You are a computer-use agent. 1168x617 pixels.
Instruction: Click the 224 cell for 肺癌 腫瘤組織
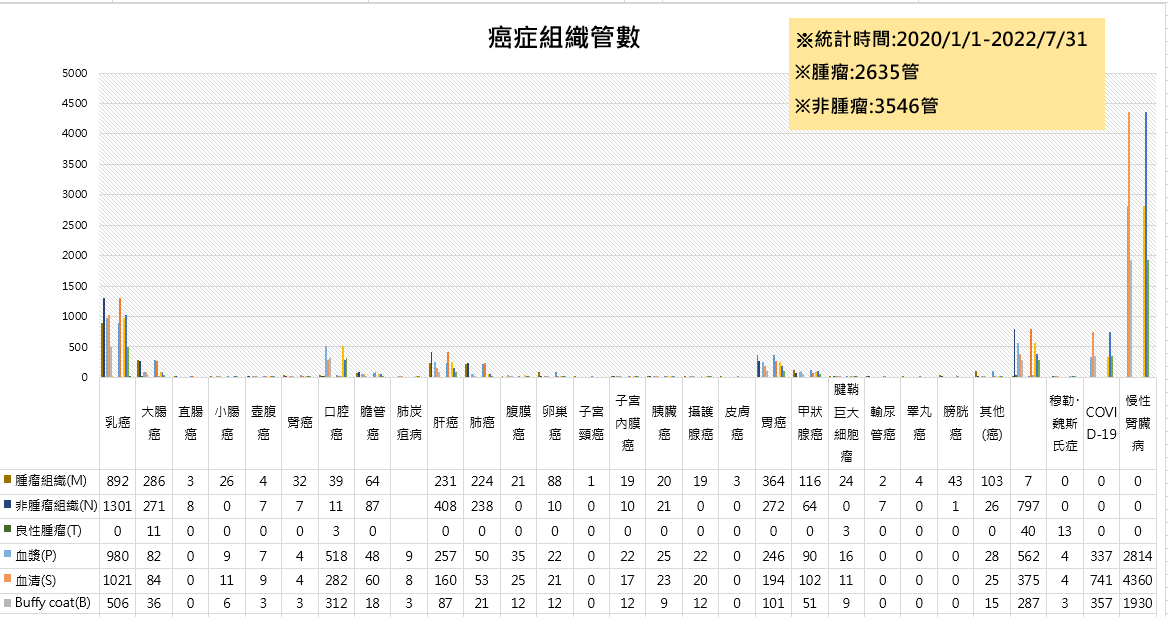[x=482, y=481]
